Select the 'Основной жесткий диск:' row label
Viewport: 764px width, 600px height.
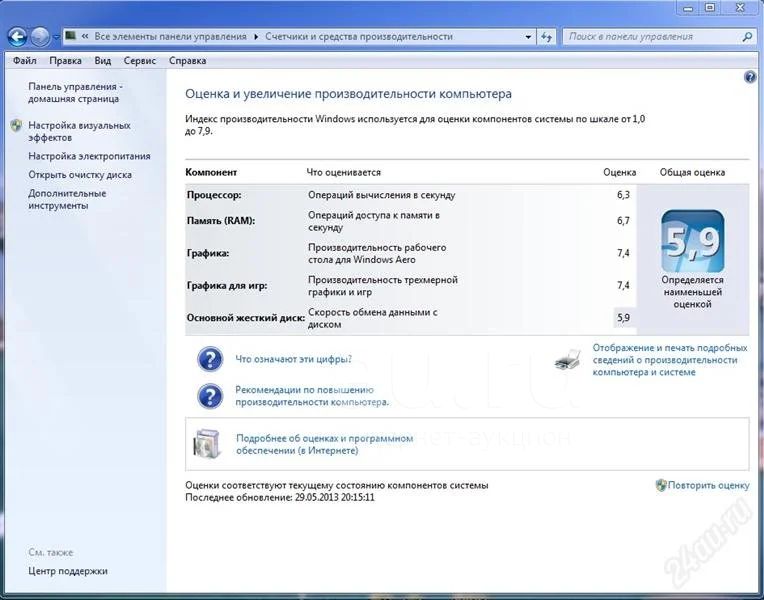[246, 318]
